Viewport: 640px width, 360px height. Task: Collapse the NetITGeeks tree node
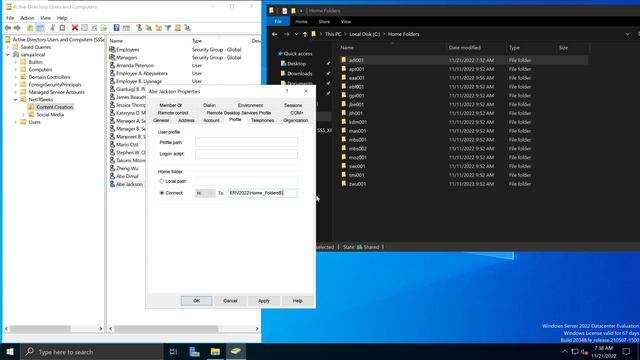tap(16, 100)
